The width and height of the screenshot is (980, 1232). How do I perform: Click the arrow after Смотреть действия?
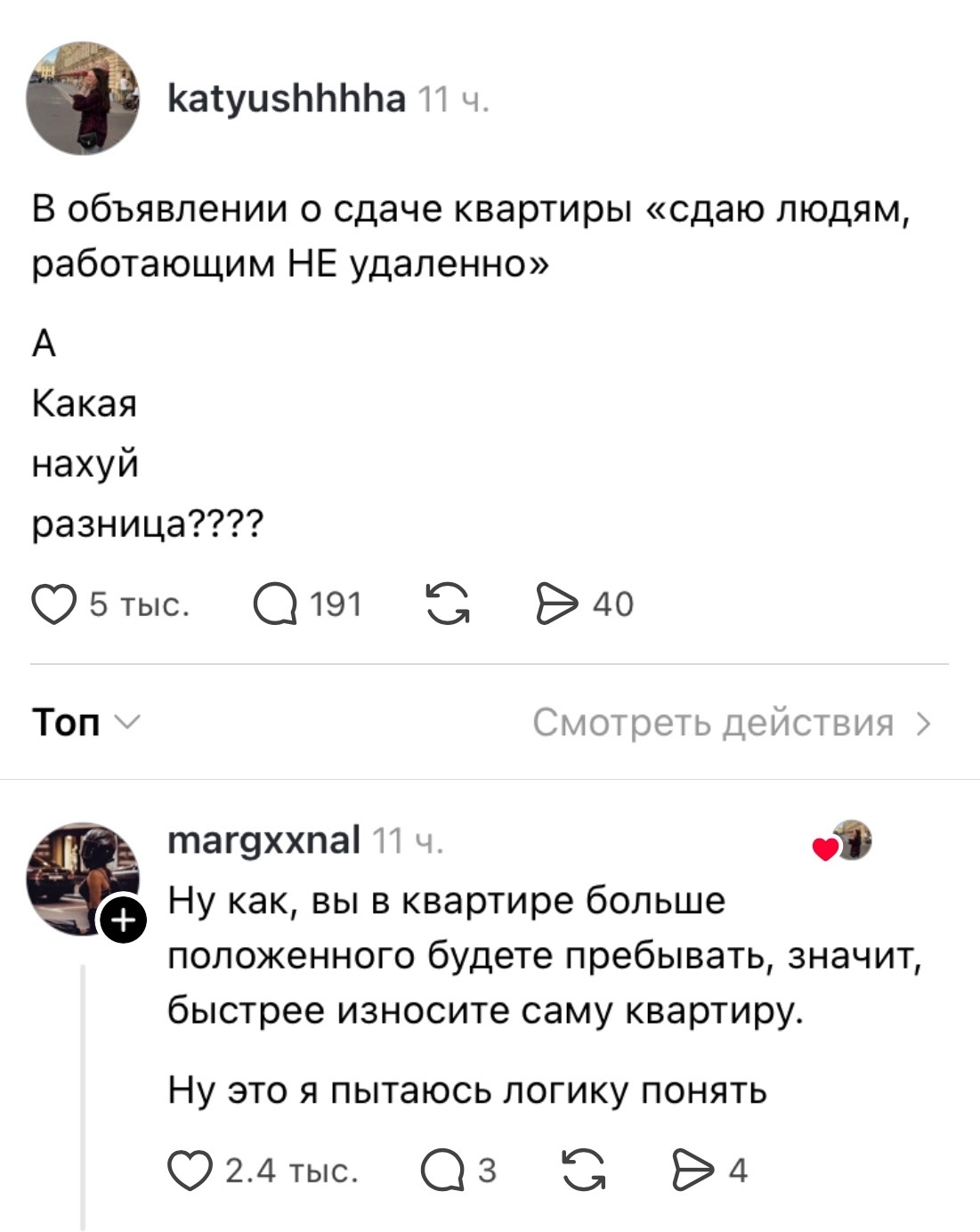[924, 724]
